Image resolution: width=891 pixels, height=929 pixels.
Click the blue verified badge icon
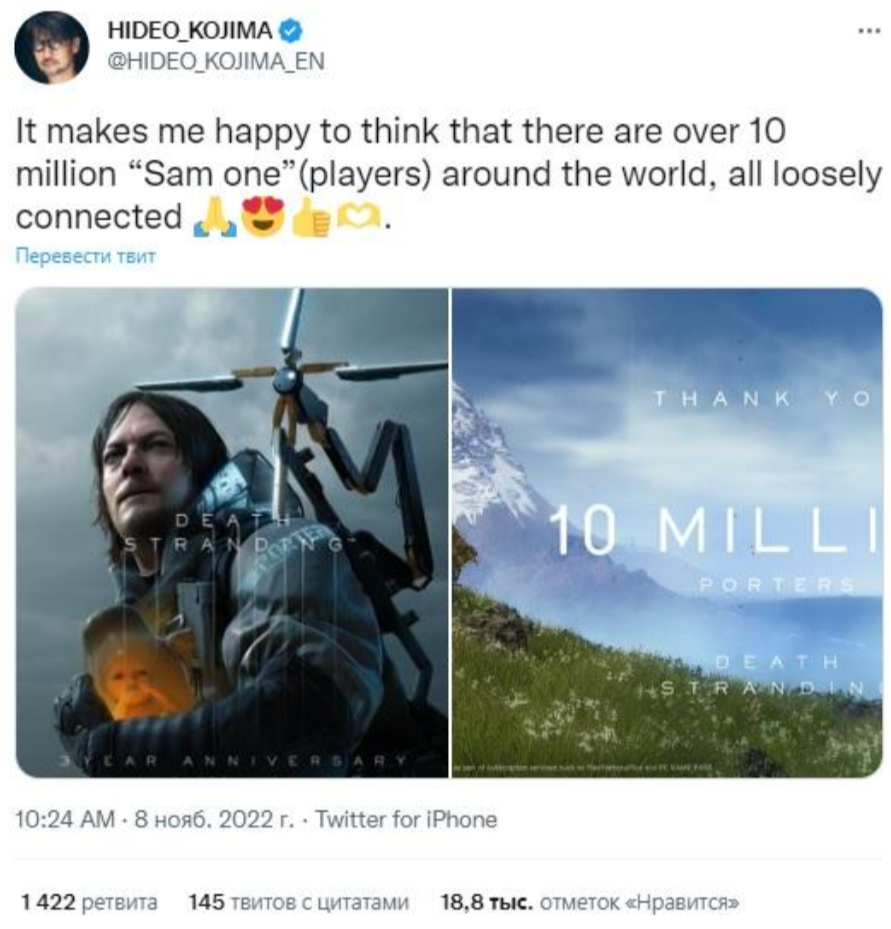click(290, 31)
